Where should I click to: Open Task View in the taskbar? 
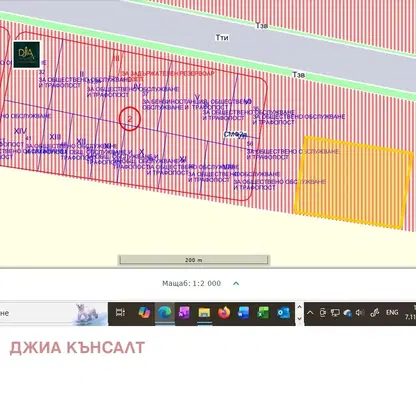[x=120, y=312]
